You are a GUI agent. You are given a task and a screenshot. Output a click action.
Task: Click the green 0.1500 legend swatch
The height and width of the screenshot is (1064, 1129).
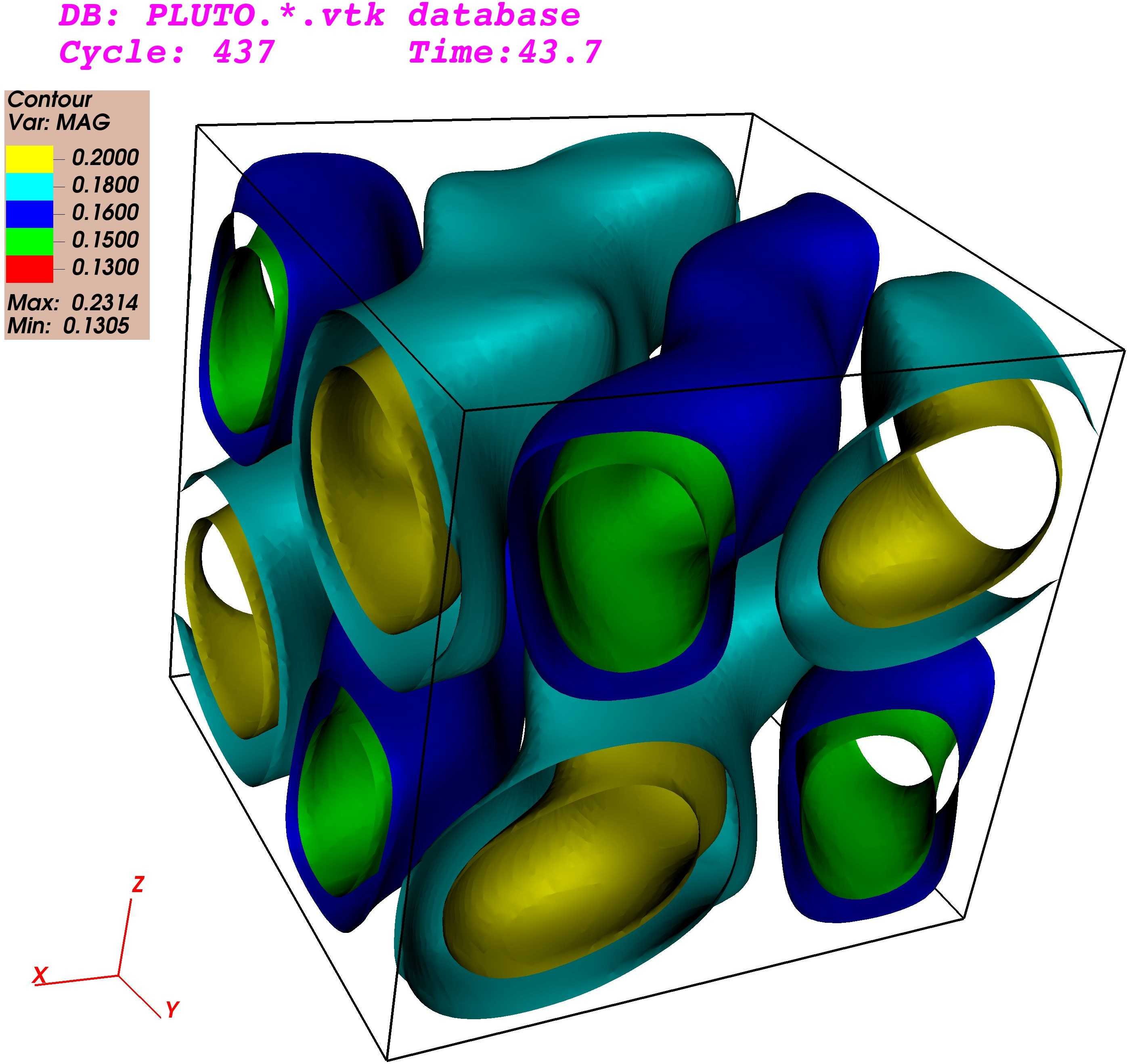pos(29,242)
